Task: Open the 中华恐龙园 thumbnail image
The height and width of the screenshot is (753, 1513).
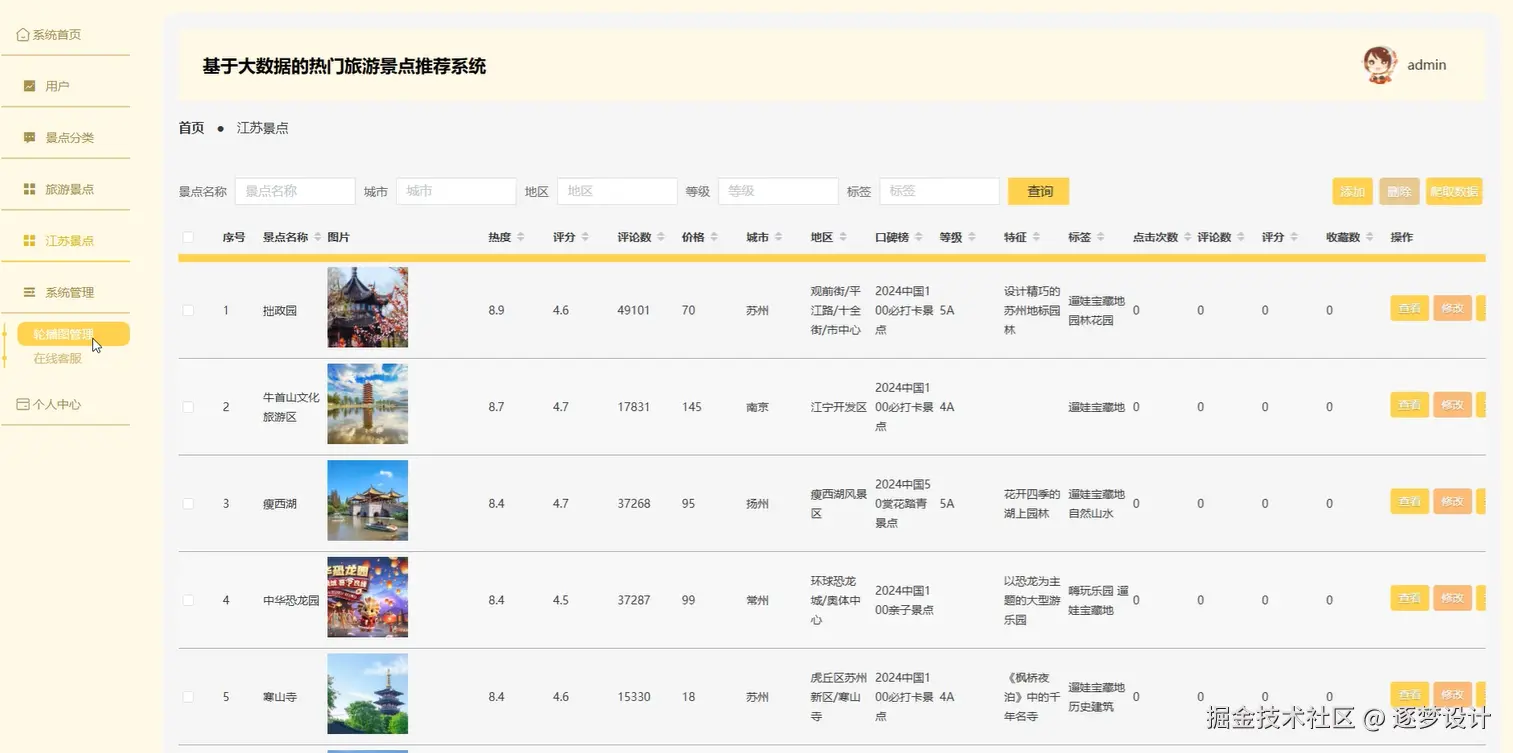Action: [368, 597]
